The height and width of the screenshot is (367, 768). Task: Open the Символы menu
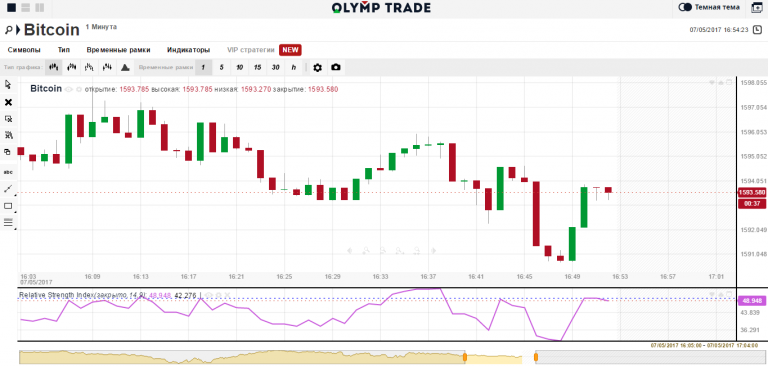[24, 50]
